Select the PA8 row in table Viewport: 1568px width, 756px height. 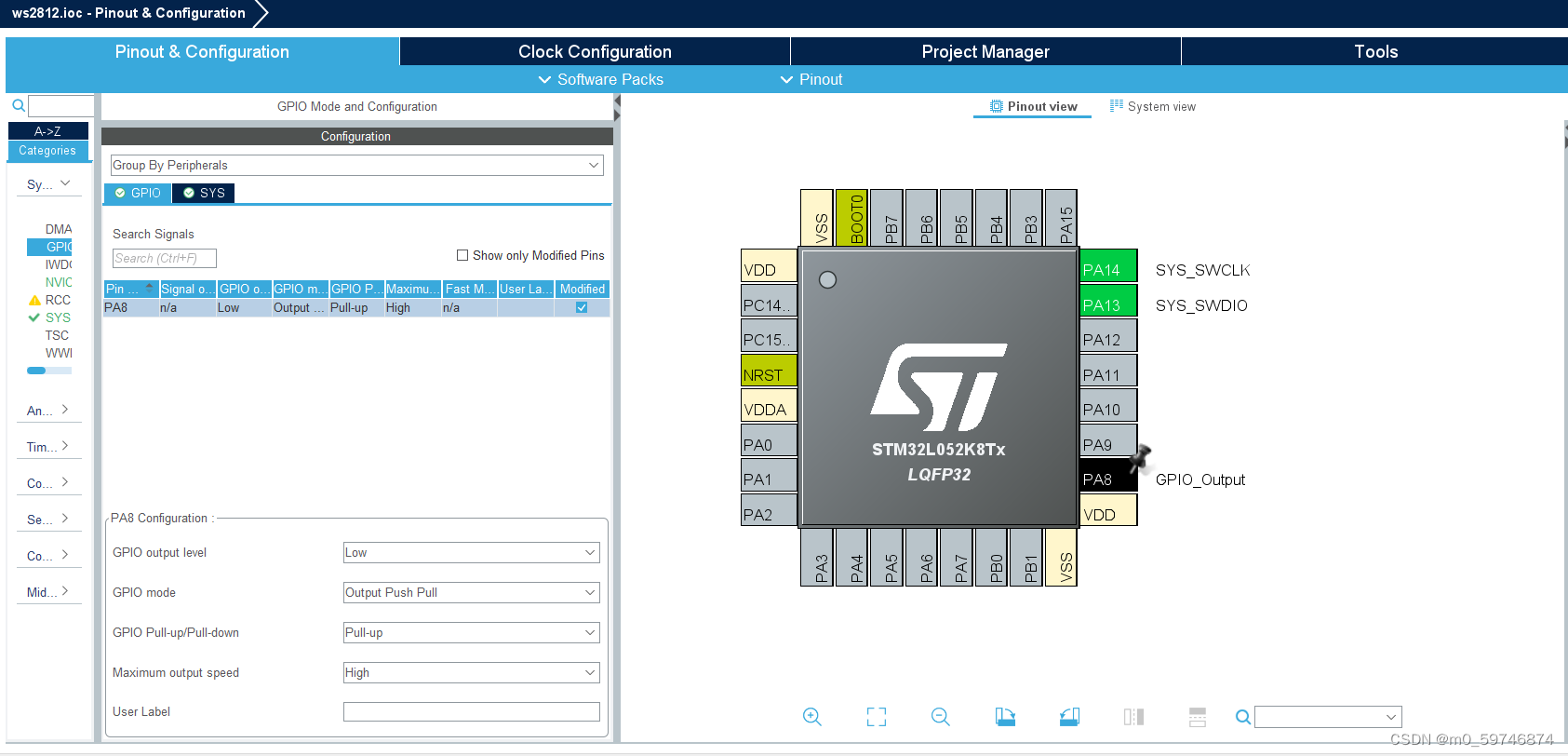pyautogui.click(x=357, y=307)
